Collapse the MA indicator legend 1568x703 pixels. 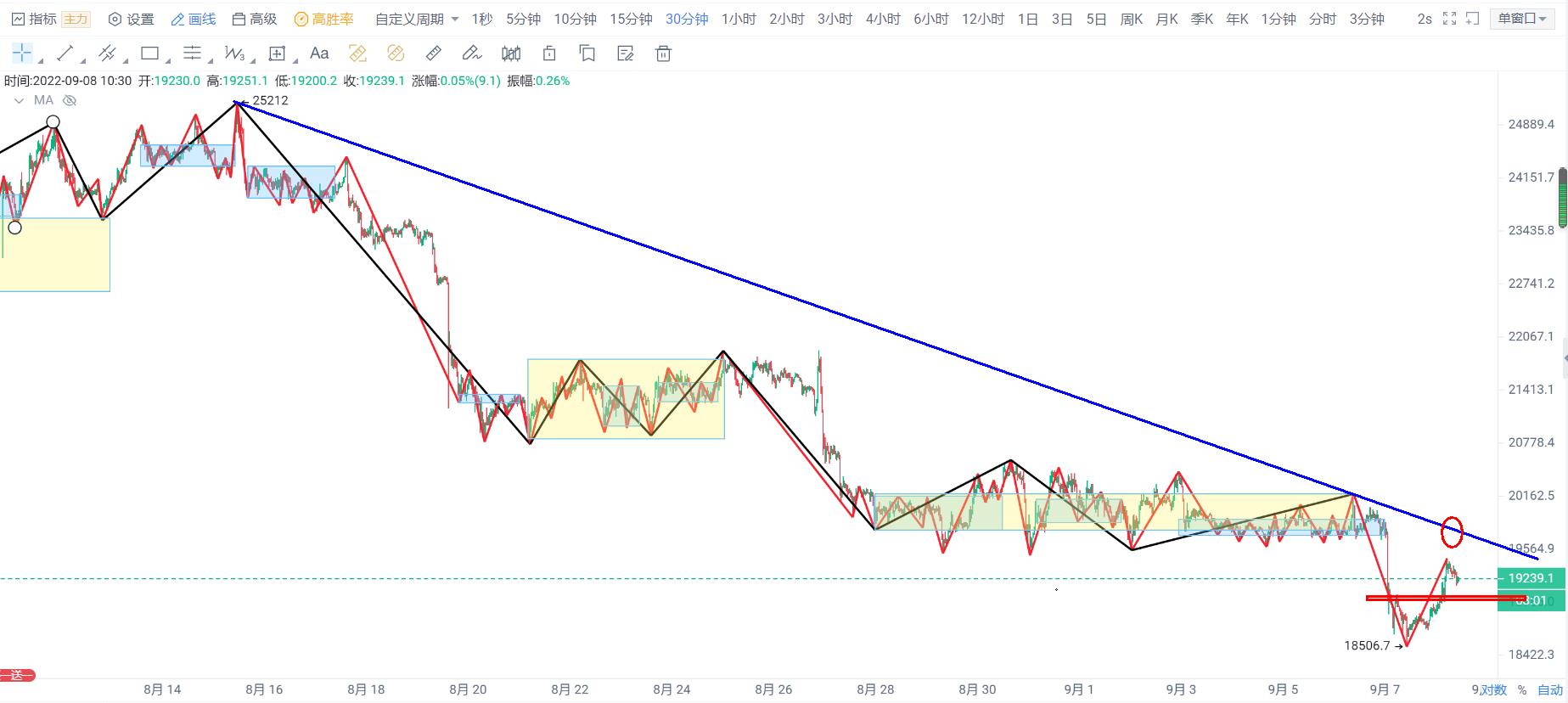click(x=19, y=100)
